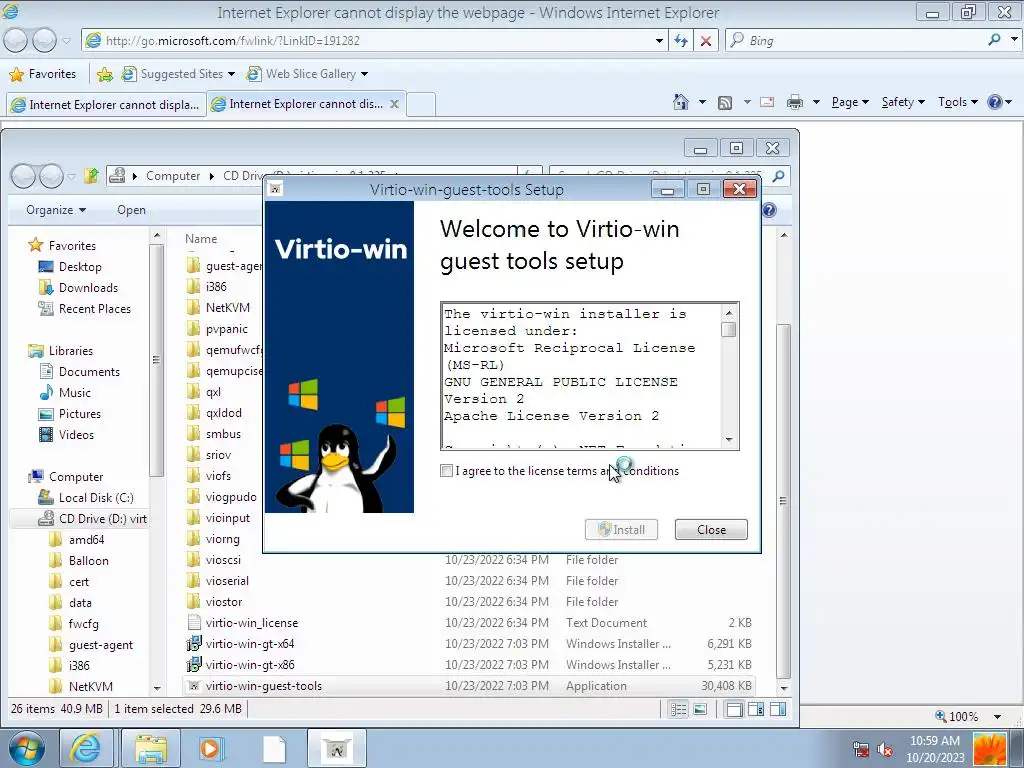Select virtio-win-gt-x64 installer file
The height and width of the screenshot is (768, 1024).
pyautogui.click(x=249, y=644)
